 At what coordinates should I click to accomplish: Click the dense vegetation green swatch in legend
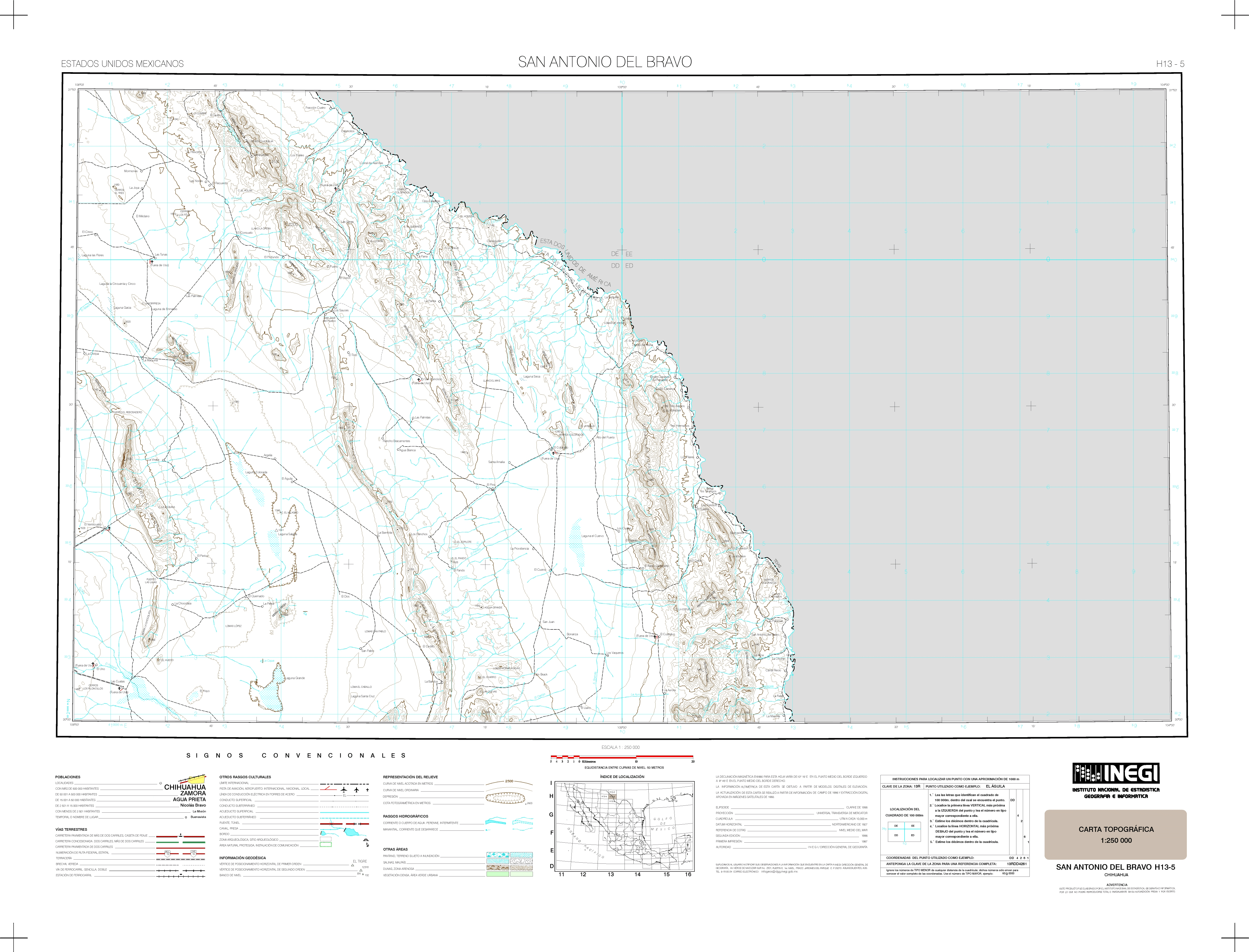tap(498, 874)
